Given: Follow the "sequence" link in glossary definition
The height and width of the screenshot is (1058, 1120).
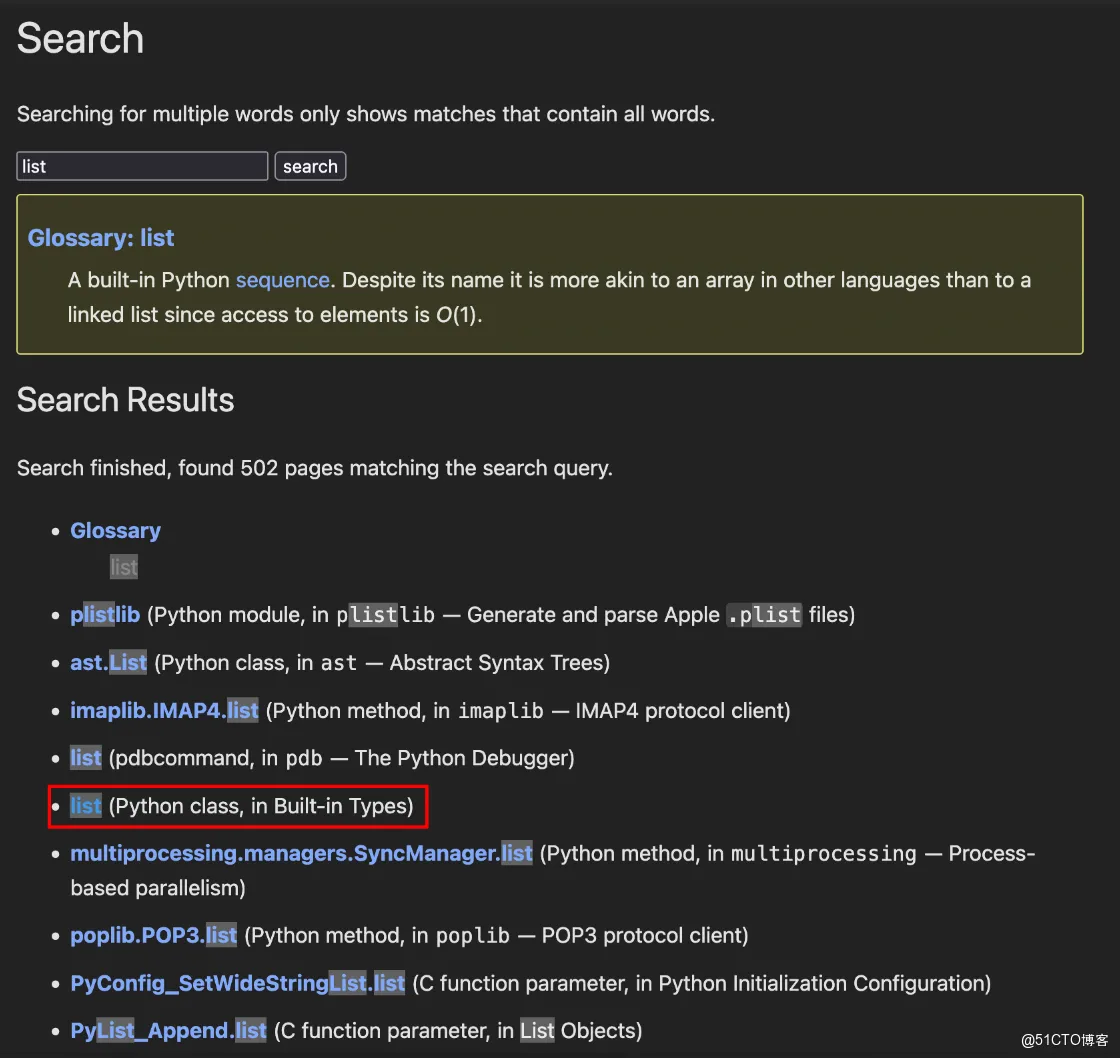Looking at the screenshot, I should [x=282, y=280].
